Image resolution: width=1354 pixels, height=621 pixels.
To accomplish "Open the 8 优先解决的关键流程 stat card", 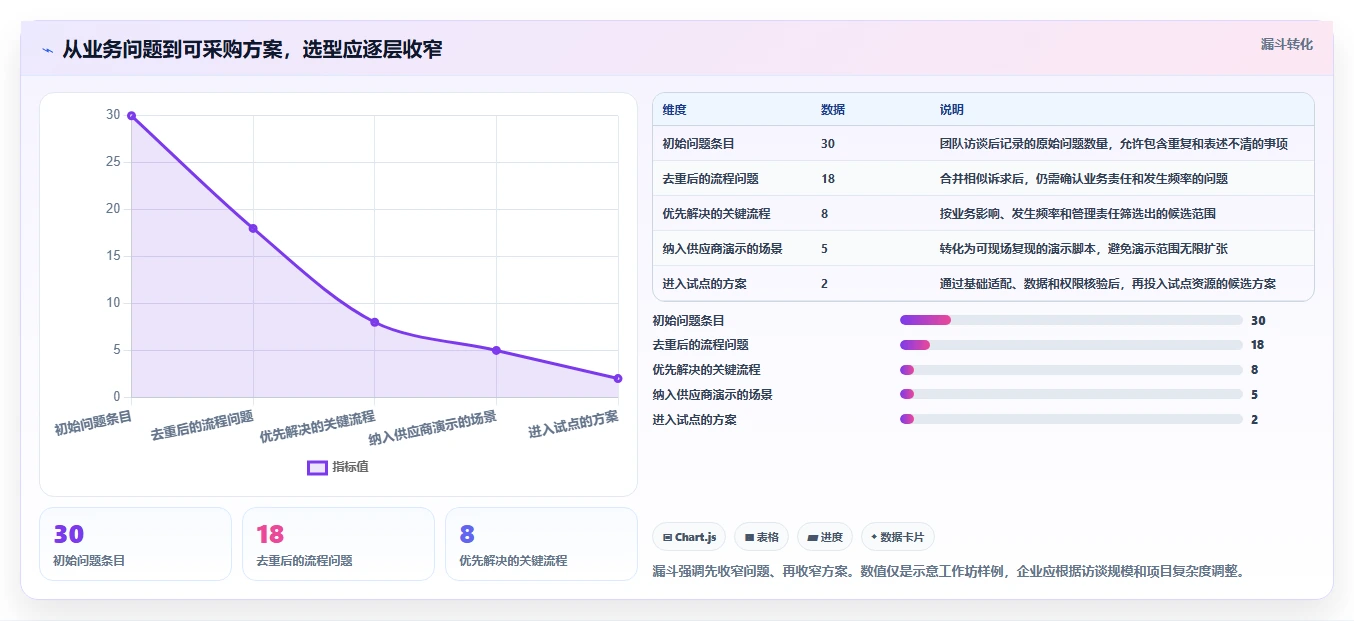I will tap(541, 544).
